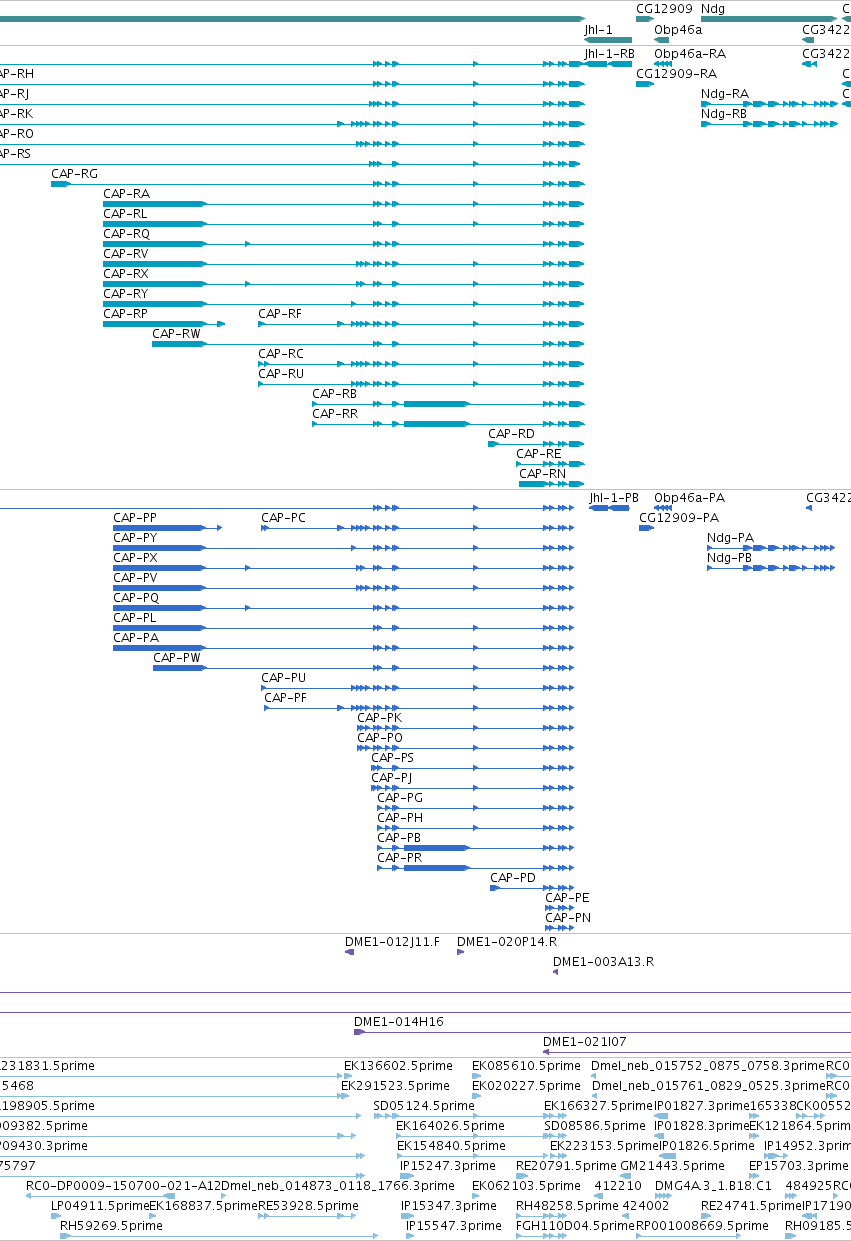Select protein CAP-PP
Viewport: 851px width, 1241px height.
pyautogui.click(x=135, y=517)
